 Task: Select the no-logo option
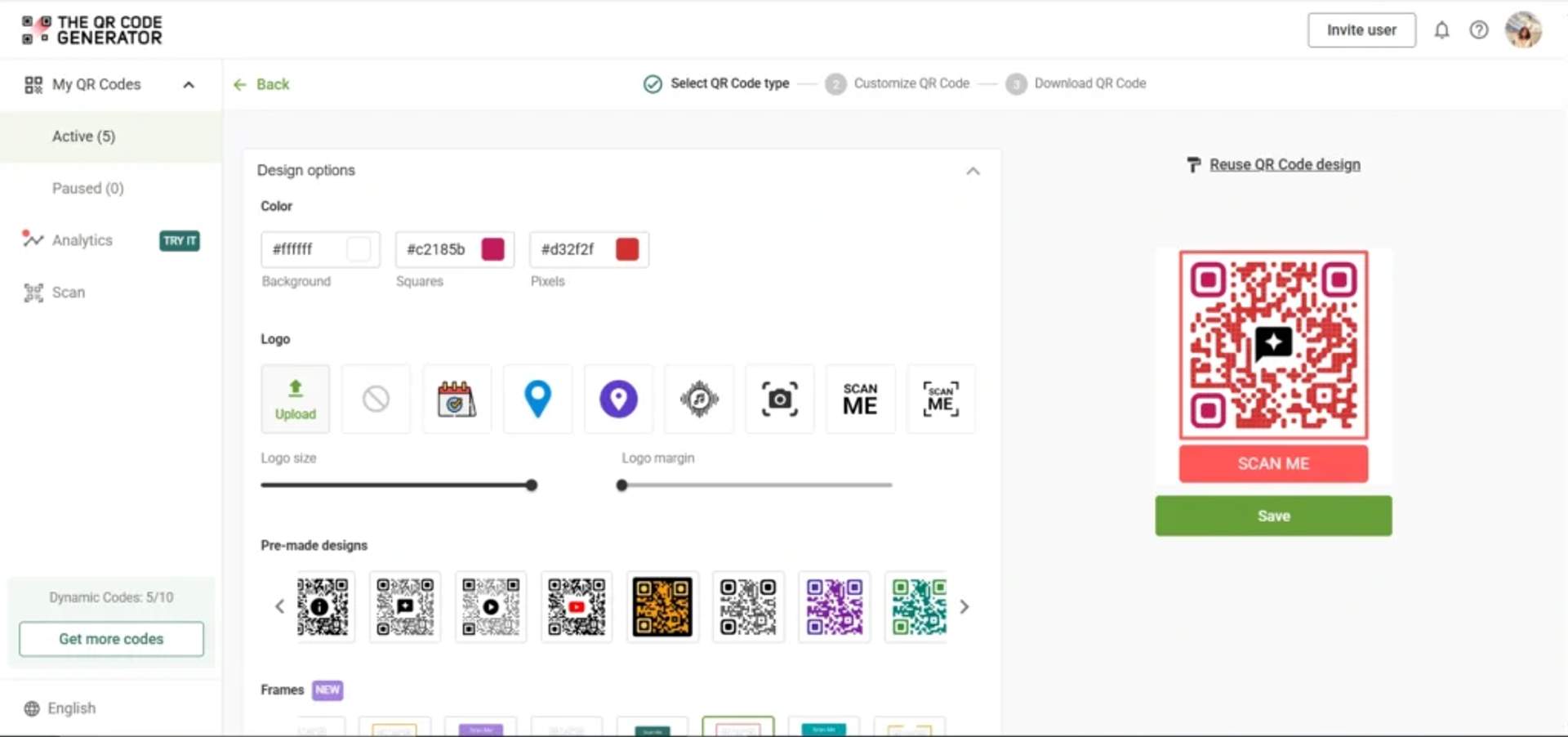tap(376, 399)
